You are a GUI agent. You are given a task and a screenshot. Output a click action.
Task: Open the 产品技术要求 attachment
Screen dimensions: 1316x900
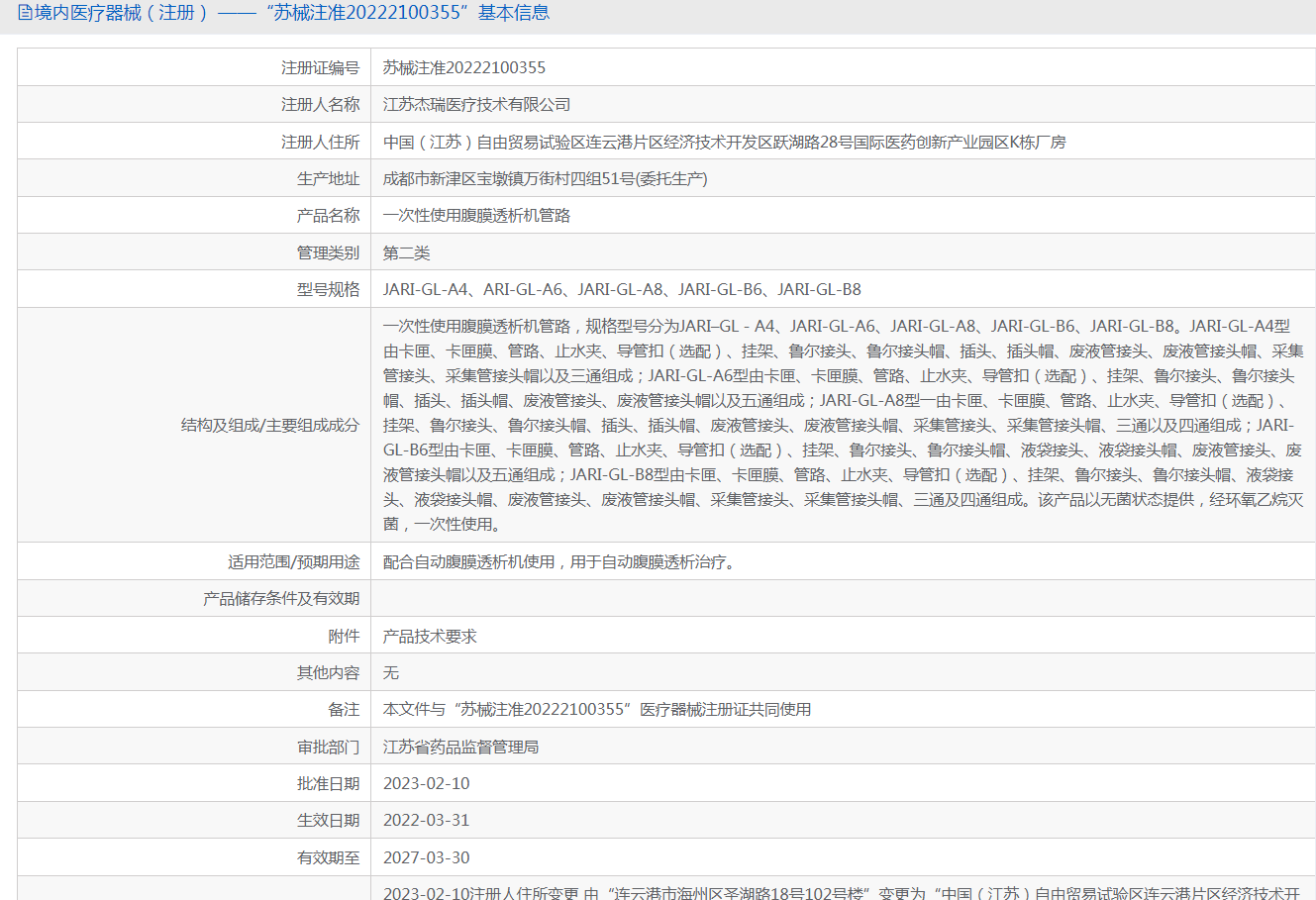(430, 636)
